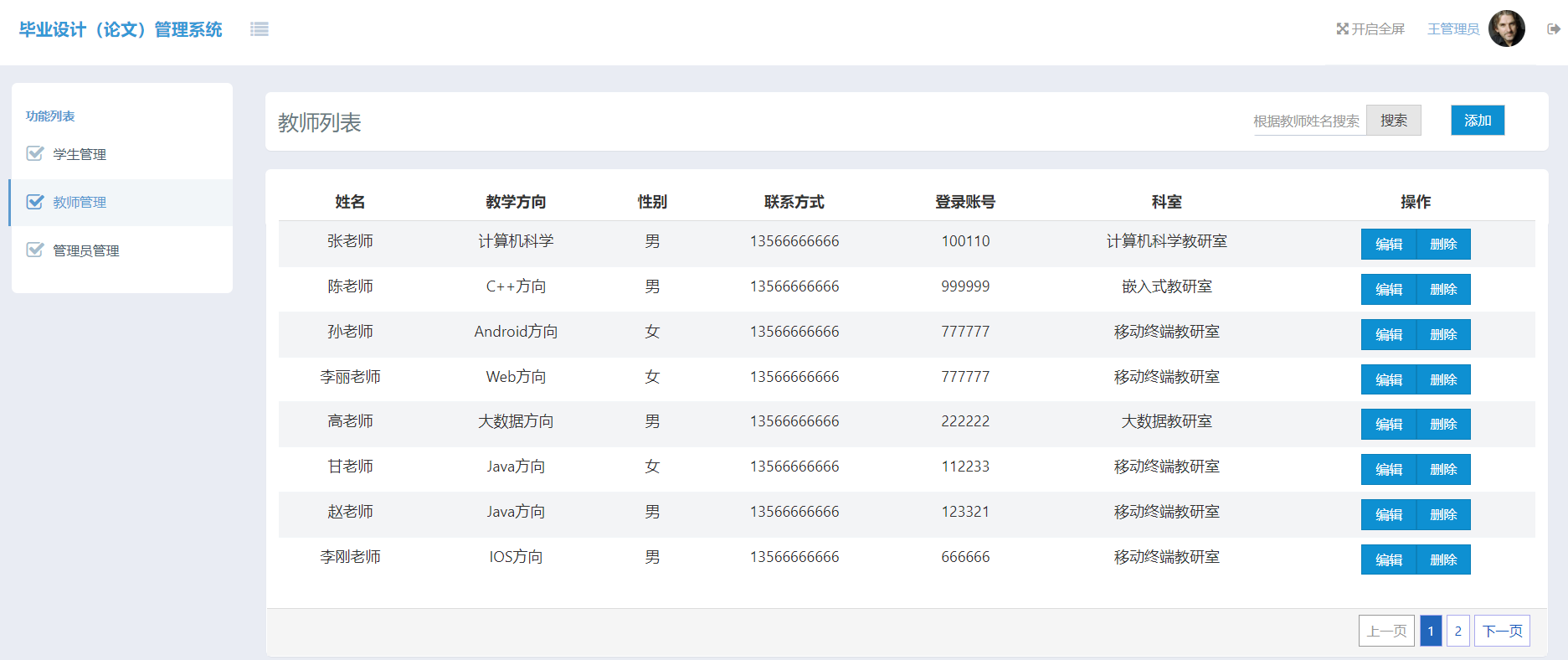Click the account cell 112233
This screenshot has width=1568, height=660.
965,467
